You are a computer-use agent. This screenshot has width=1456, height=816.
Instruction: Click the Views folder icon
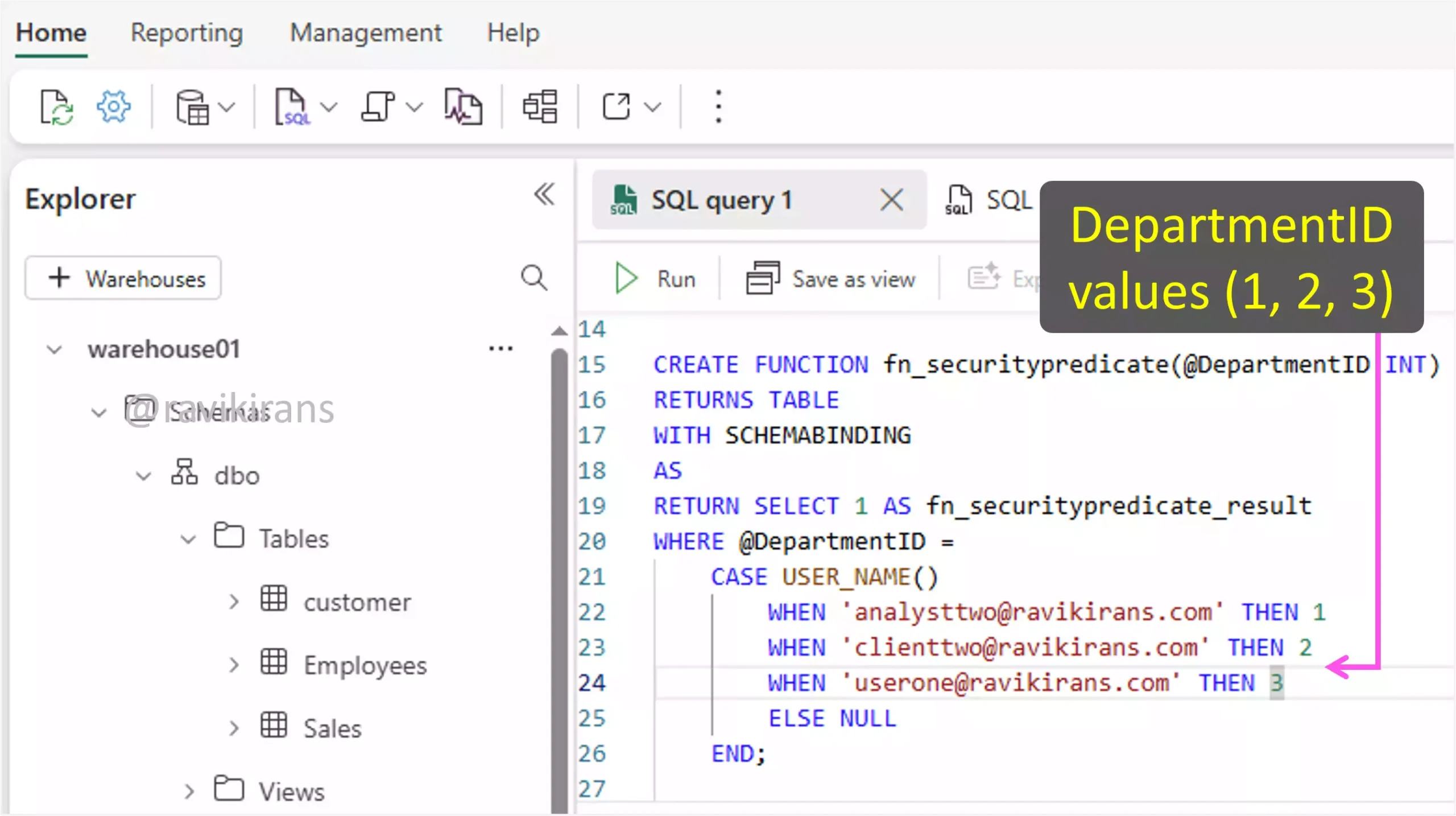pos(229,788)
